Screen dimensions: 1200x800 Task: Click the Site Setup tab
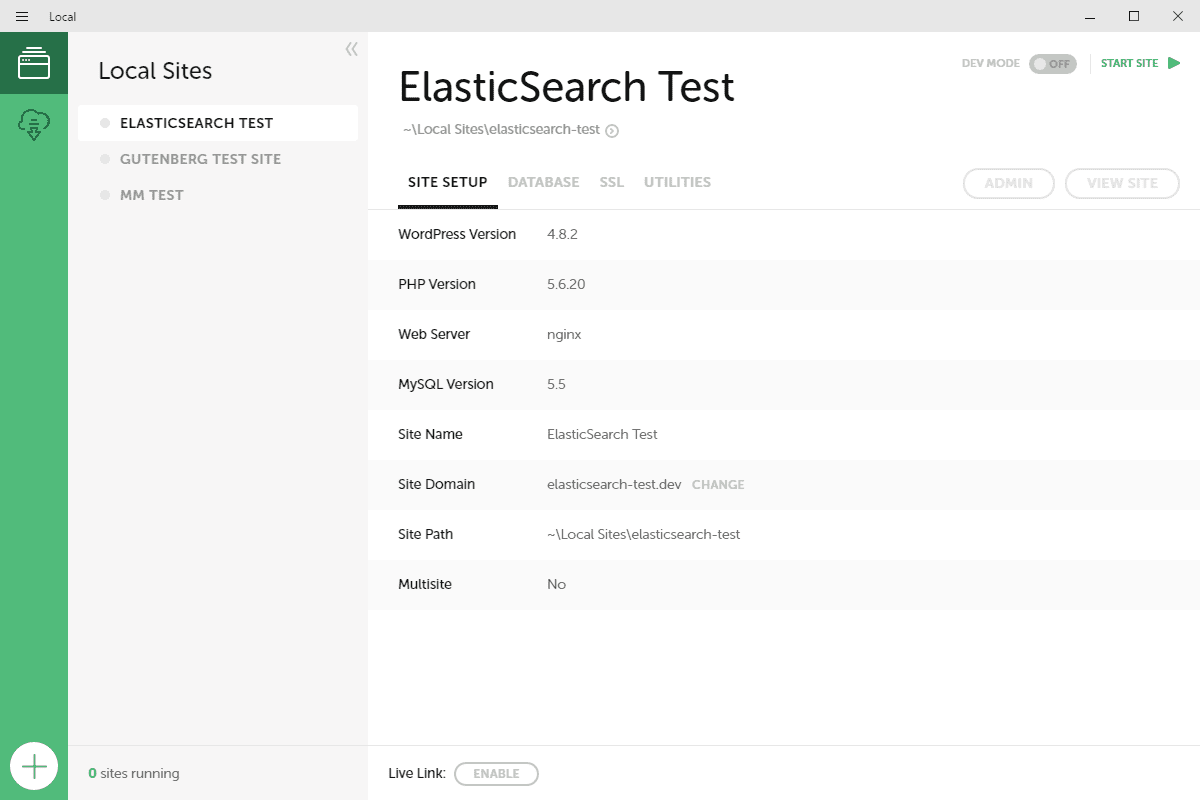pyautogui.click(x=447, y=182)
